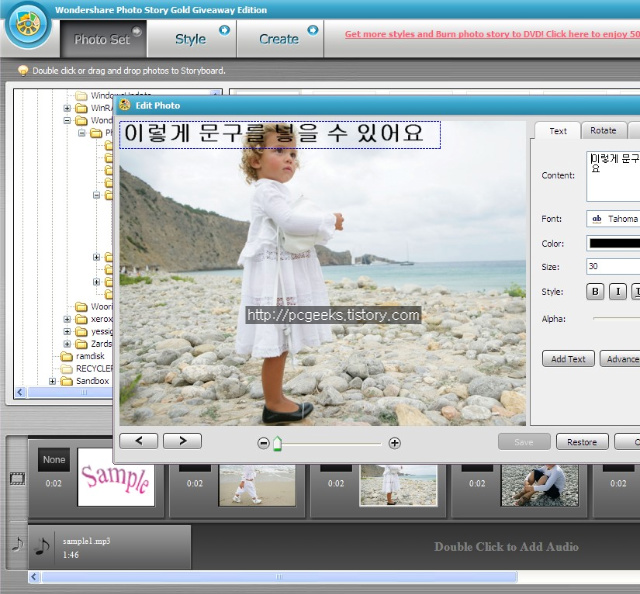Click the greyed-out Save button
Viewport: 640px width, 594px height.
524,442
